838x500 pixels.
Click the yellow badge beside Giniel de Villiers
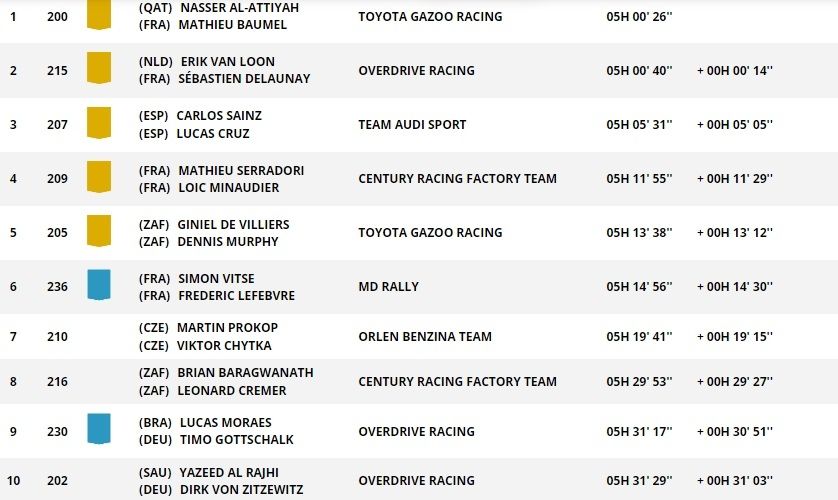[x=98, y=231]
